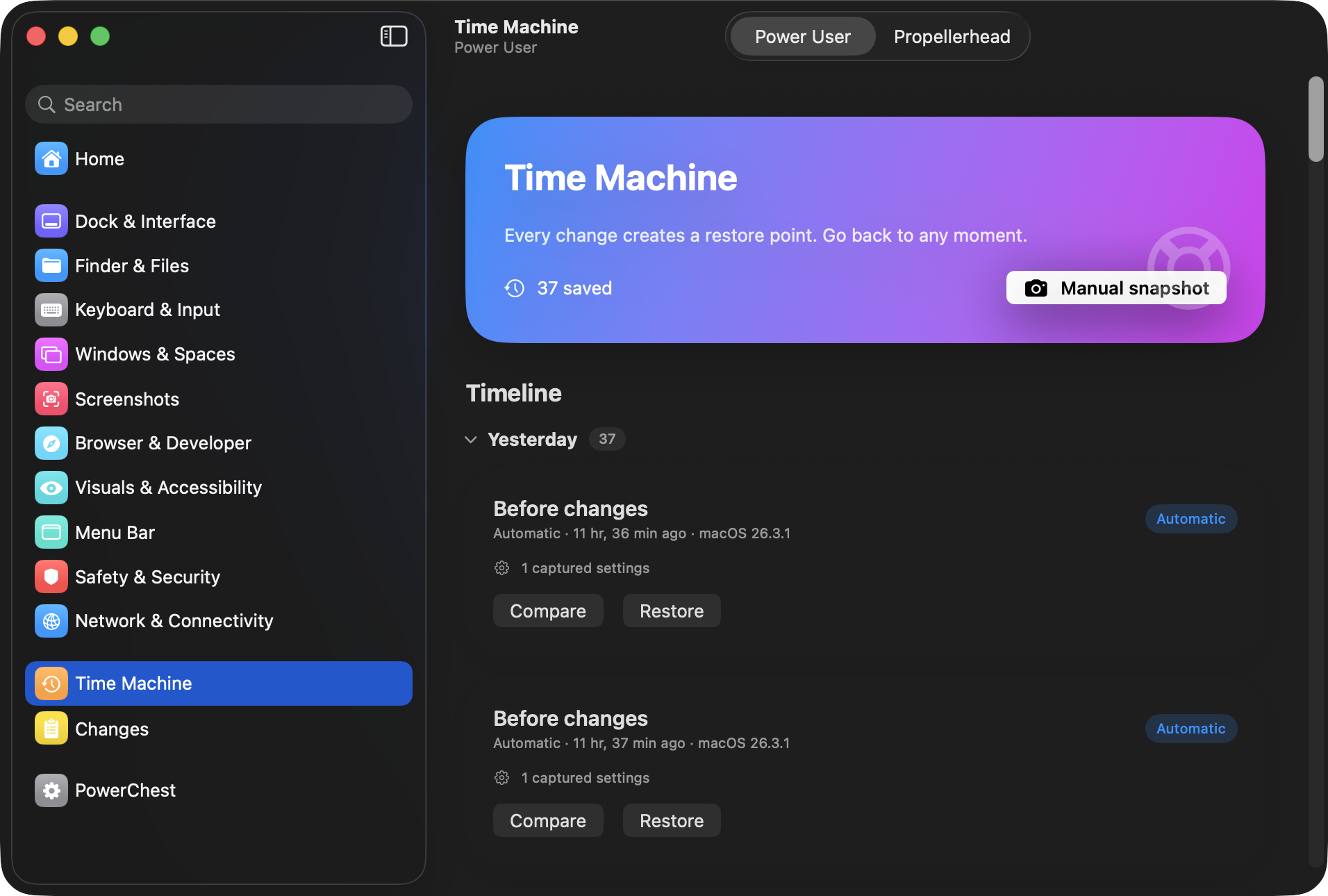The height and width of the screenshot is (896, 1328).
Task: Open the Home sidebar icon
Action: 51,159
